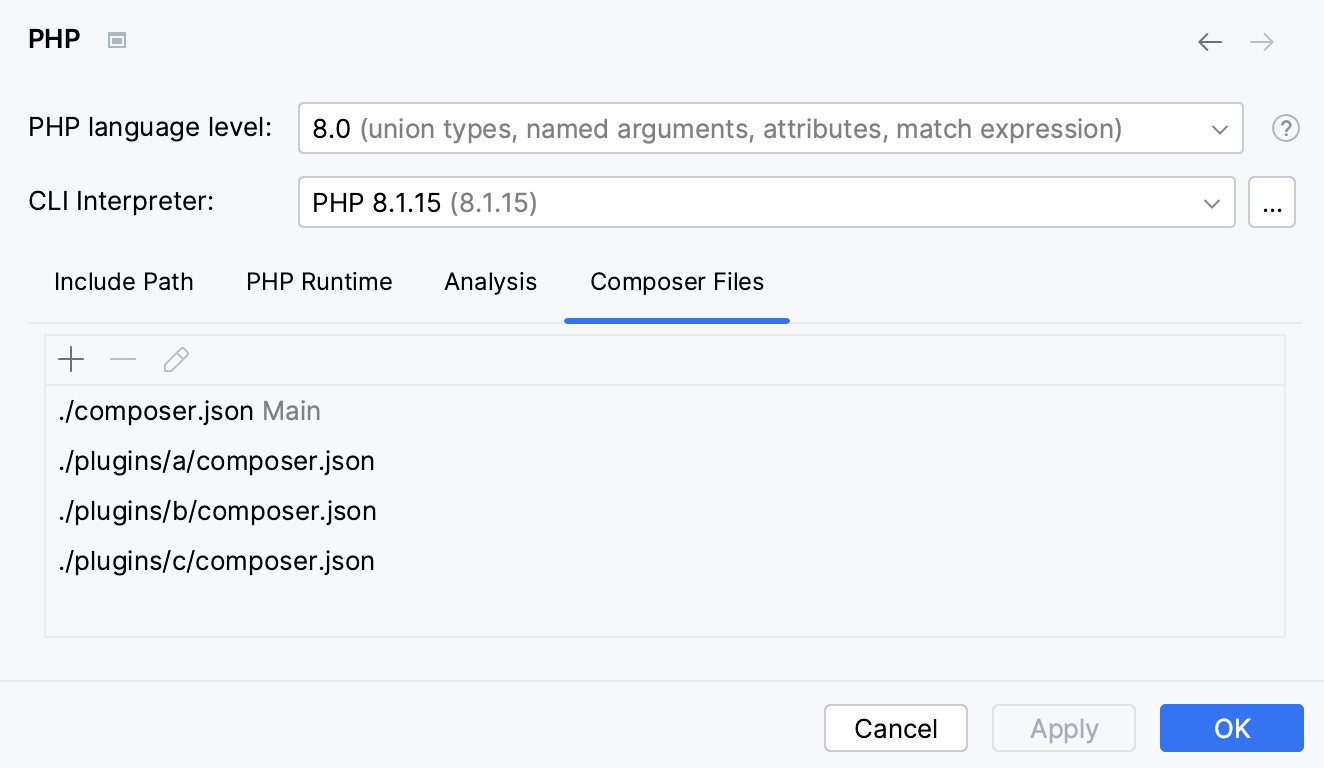Click the OK button
This screenshot has width=1324, height=768.
[x=1231, y=728]
